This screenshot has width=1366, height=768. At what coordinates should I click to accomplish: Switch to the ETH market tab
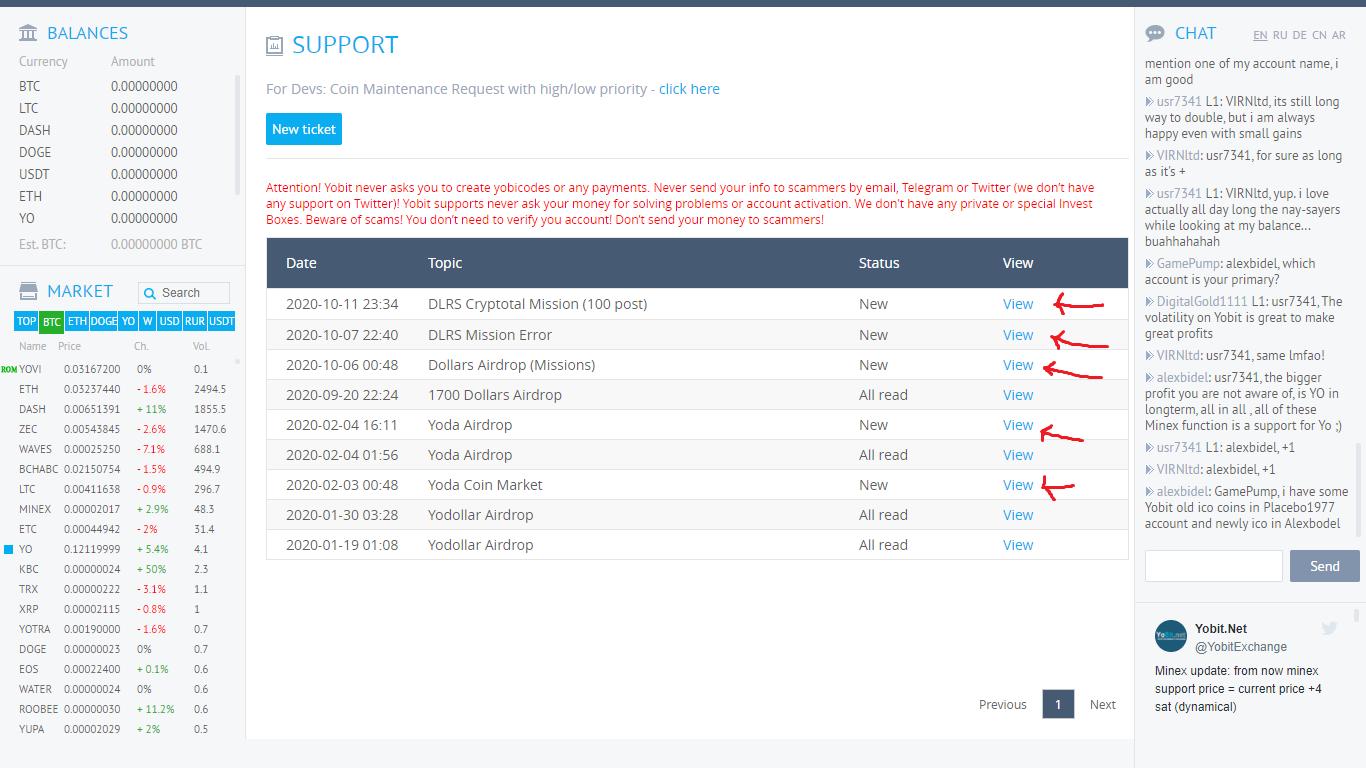pos(77,321)
